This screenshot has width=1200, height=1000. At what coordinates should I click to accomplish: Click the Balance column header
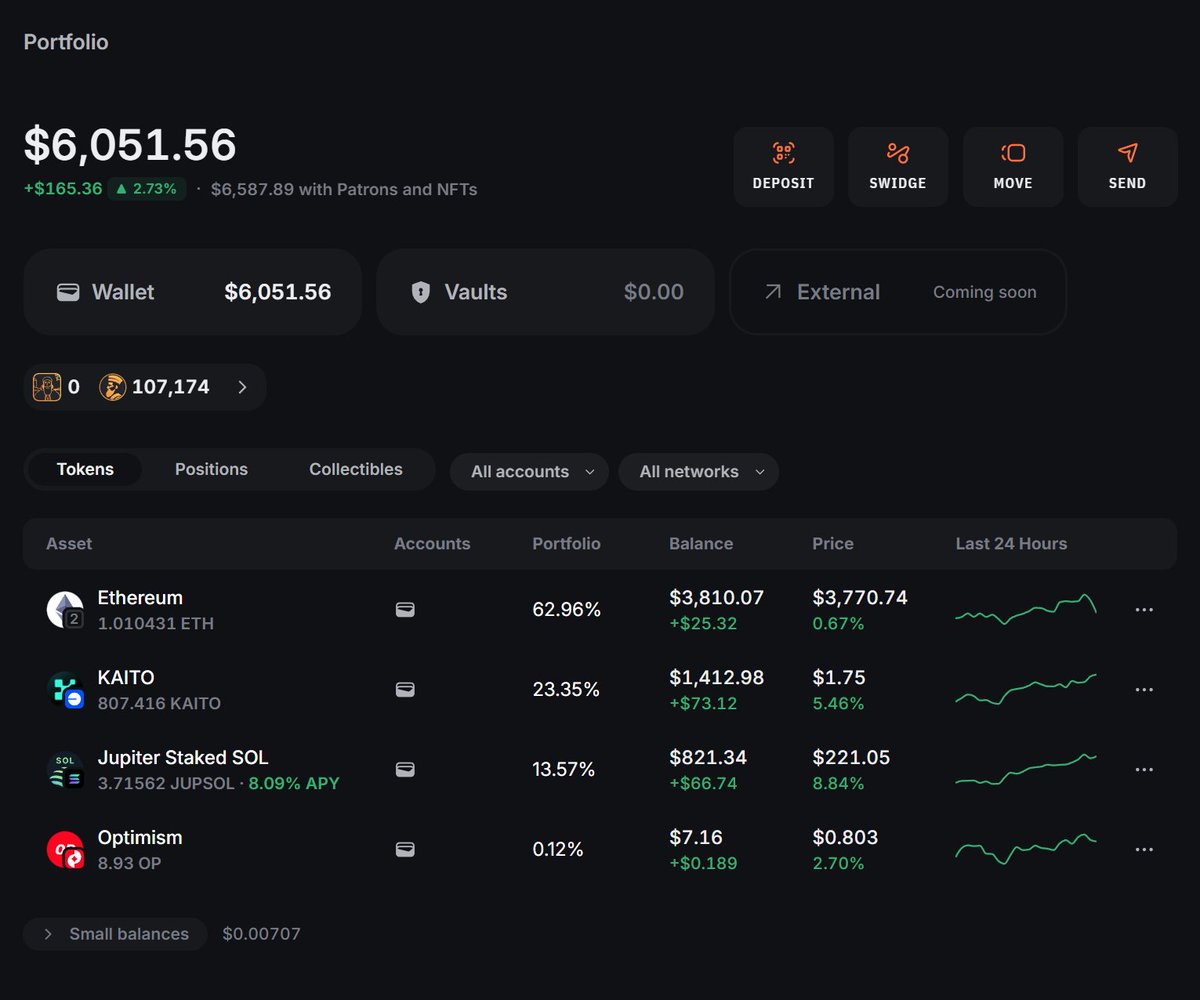(x=701, y=544)
